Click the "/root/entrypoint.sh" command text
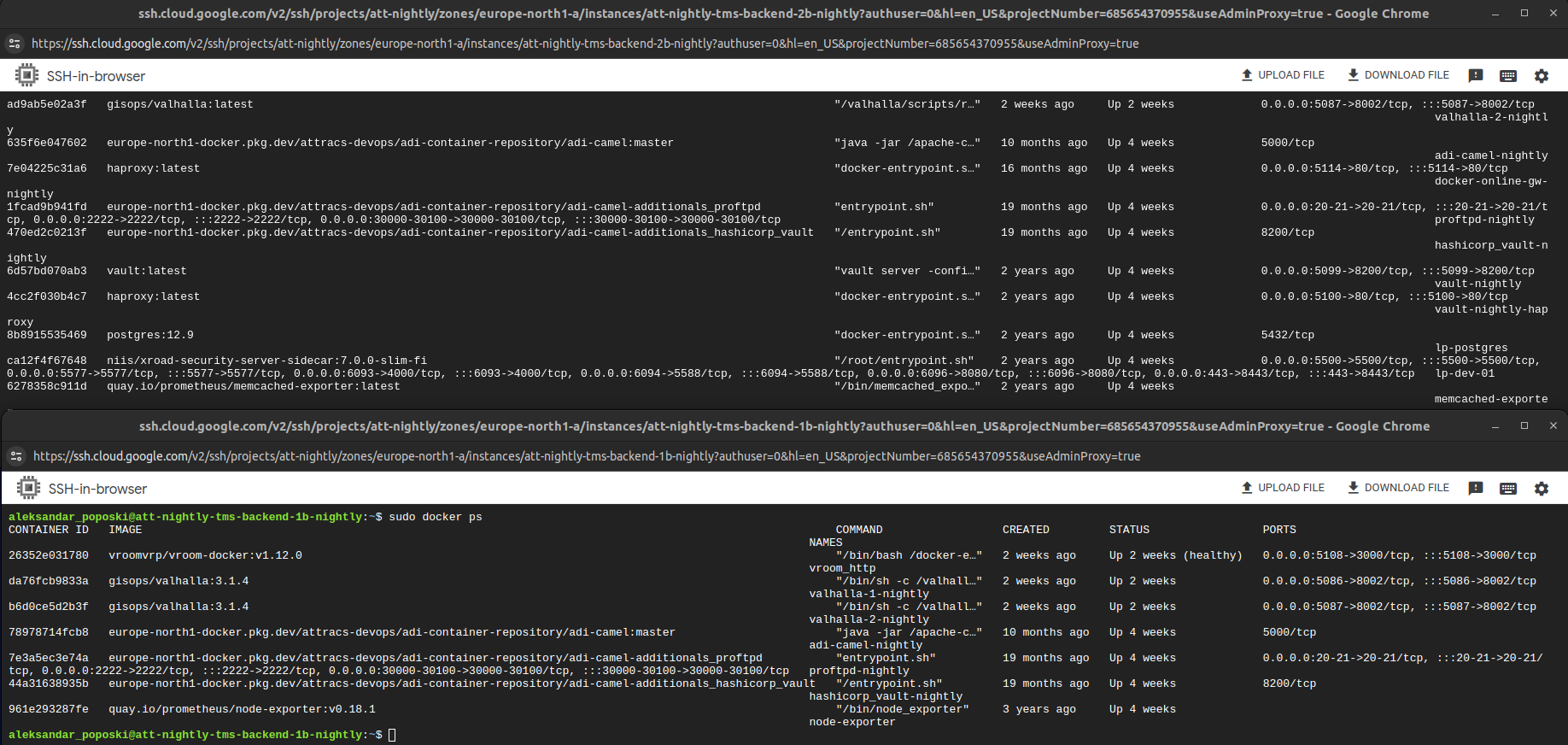 tap(904, 361)
